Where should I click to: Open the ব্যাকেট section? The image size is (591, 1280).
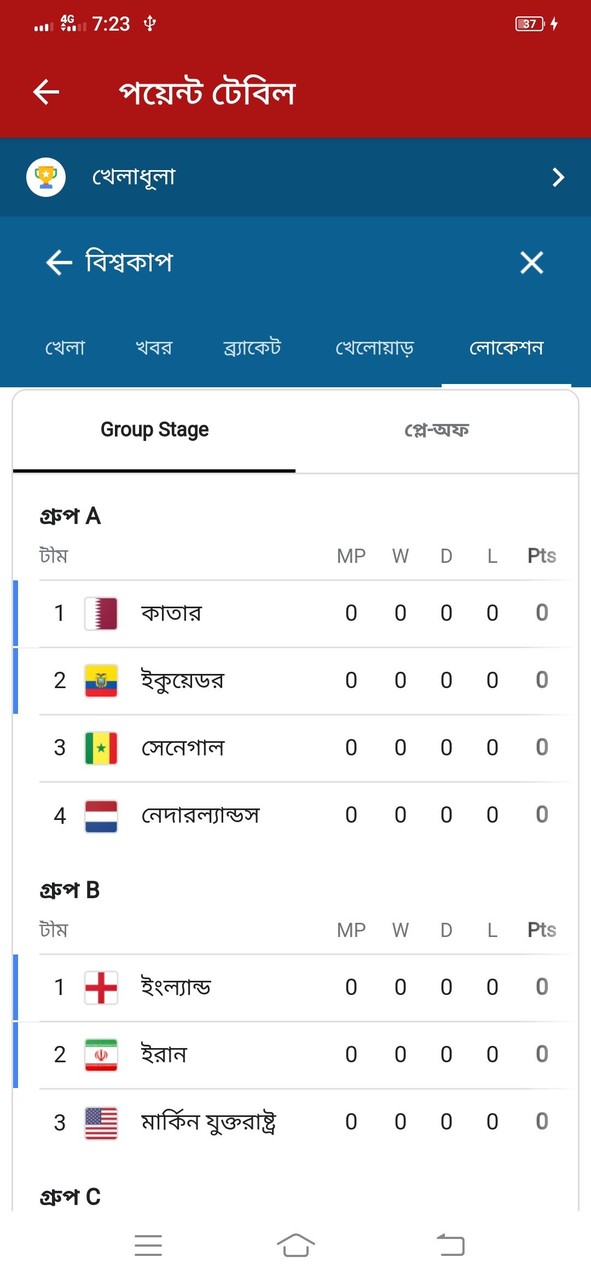(x=252, y=347)
